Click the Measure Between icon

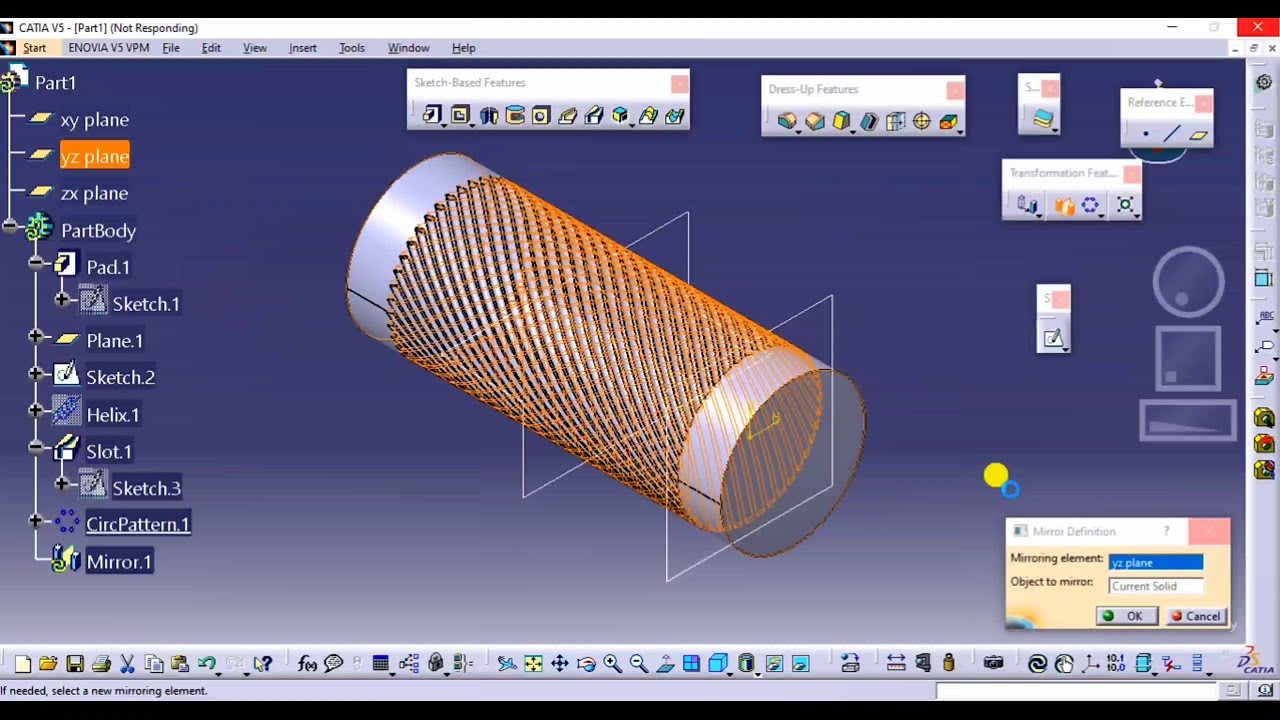(896, 663)
